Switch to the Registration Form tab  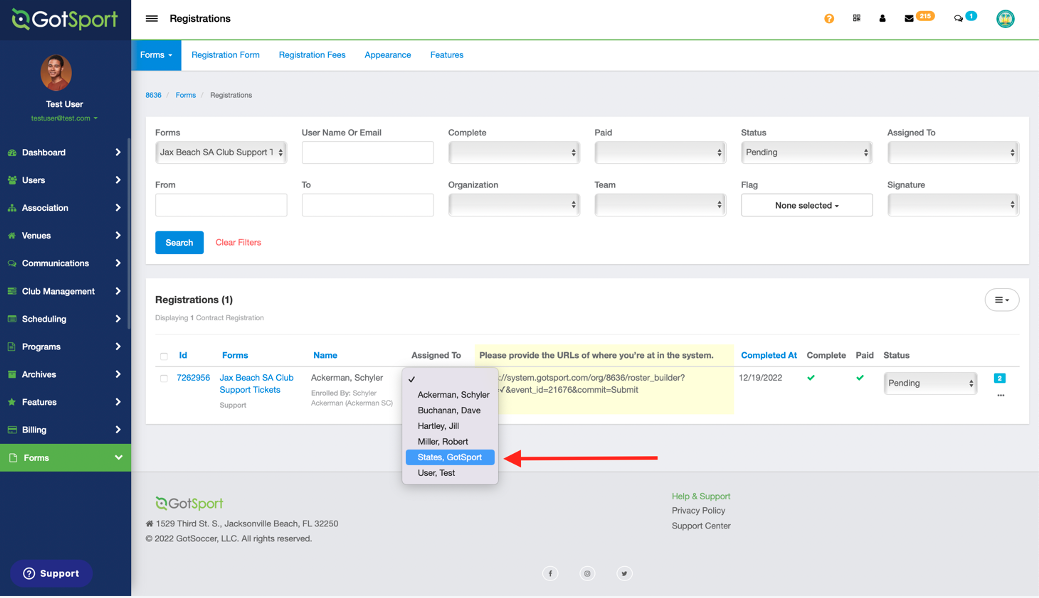(x=225, y=55)
